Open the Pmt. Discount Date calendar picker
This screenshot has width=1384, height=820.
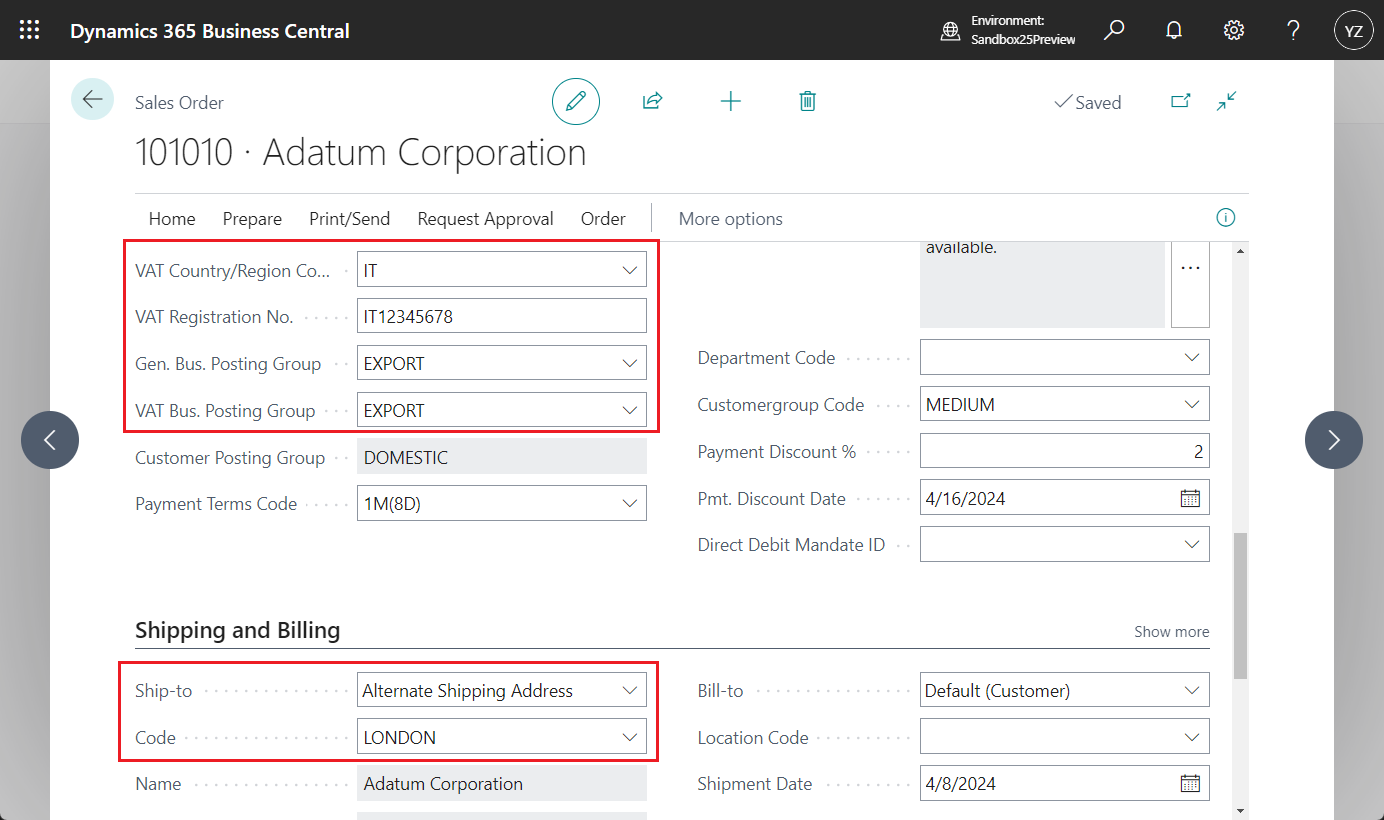point(1190,497)
